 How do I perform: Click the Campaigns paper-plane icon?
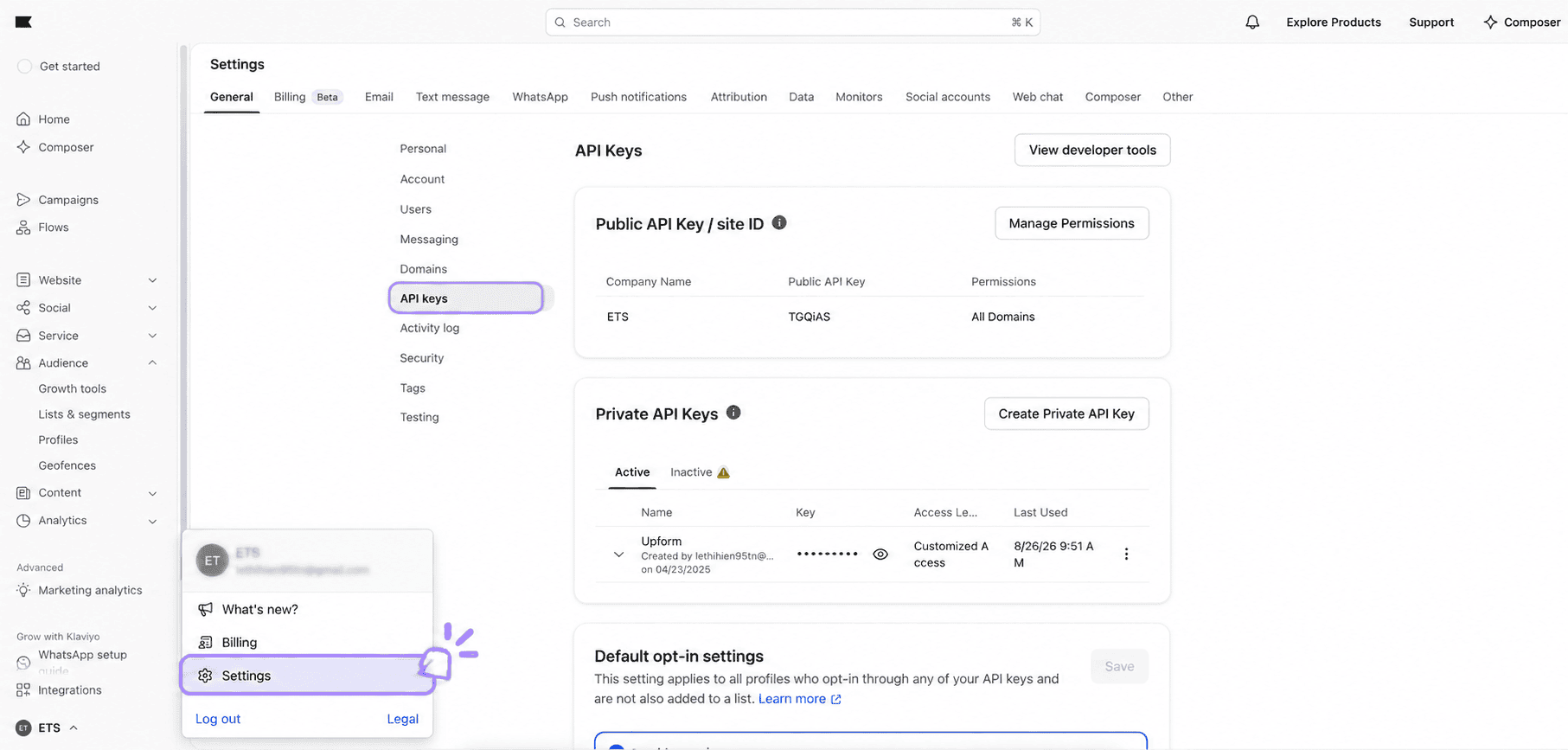(23, 200)
